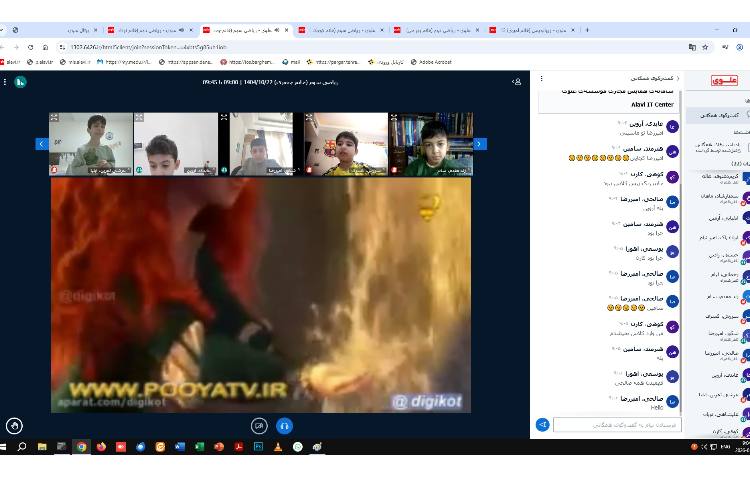
Task: Click the Alavi logo in the sidebar
Action: [724, 80]
